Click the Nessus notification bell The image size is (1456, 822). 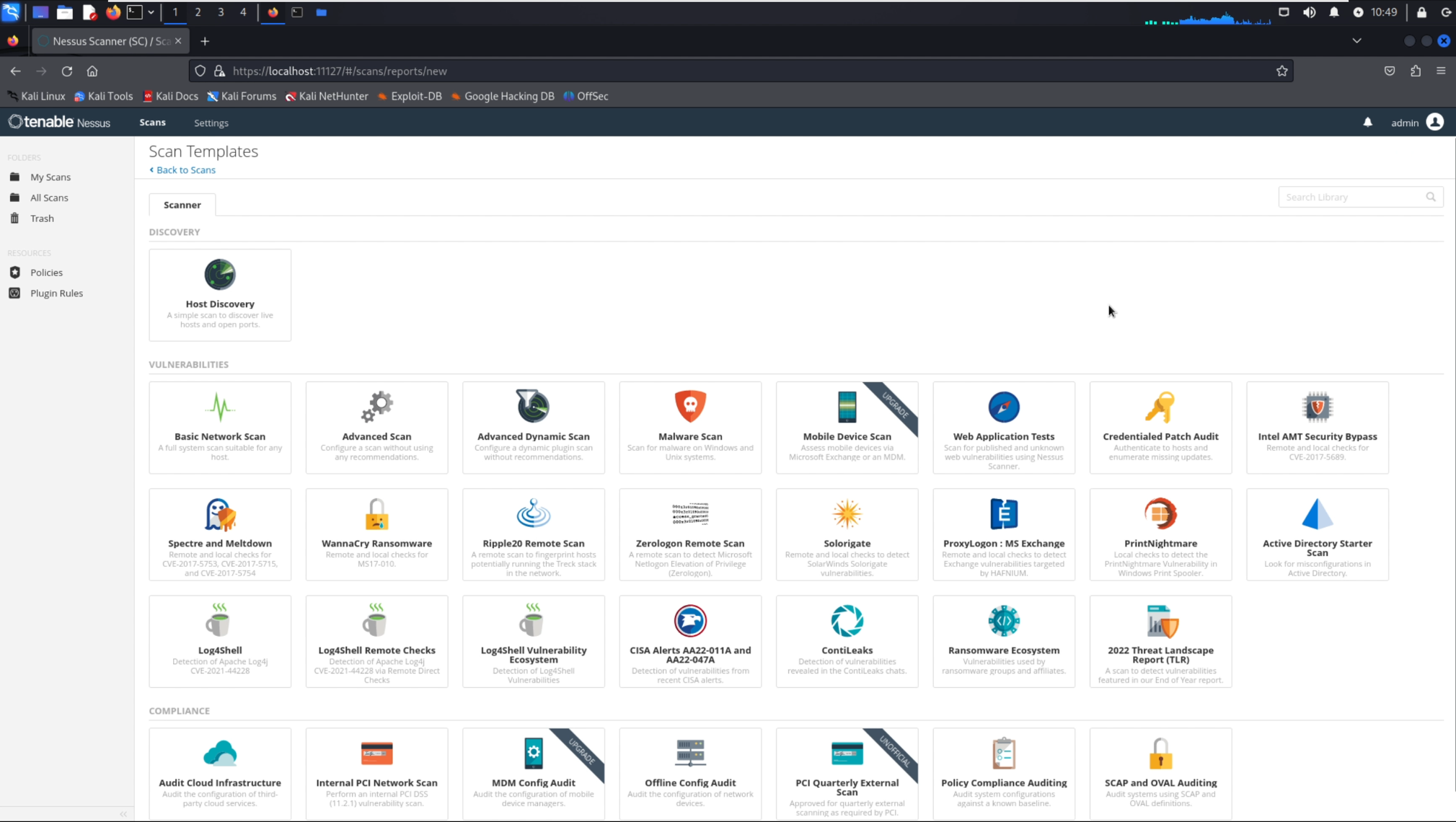pos(1367,123)
